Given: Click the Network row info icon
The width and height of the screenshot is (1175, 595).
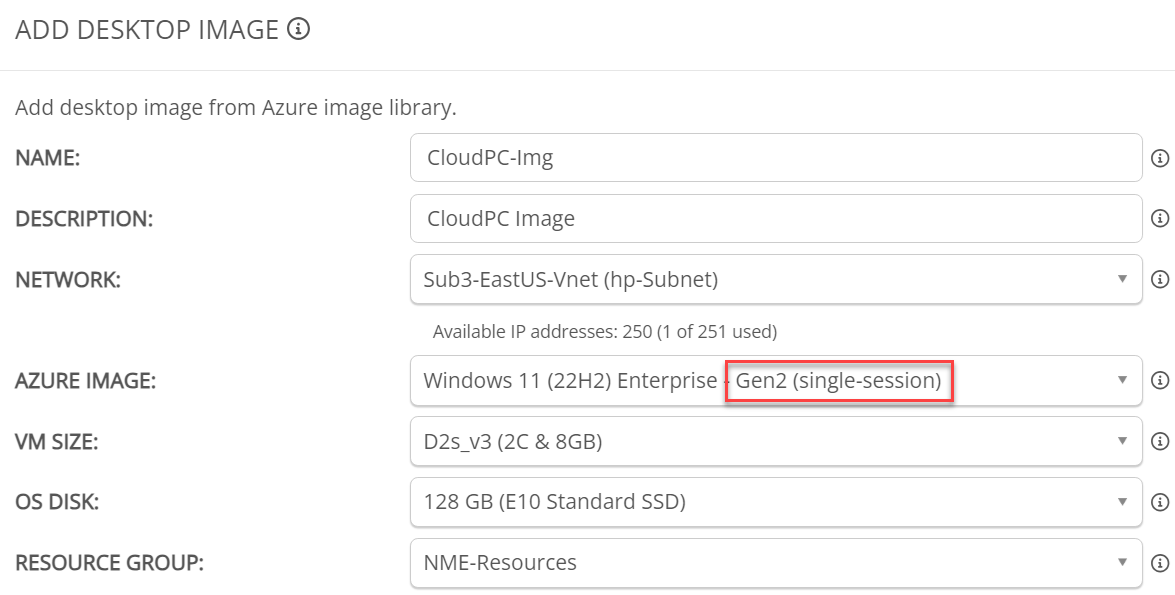Looking at the screenshot, I should tap(1160, 280).
